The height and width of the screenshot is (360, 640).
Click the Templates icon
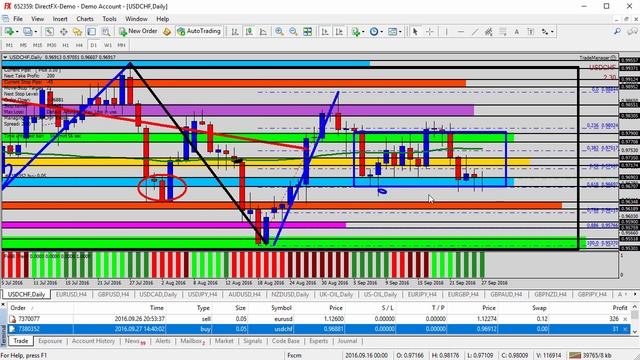click(392, 31)
